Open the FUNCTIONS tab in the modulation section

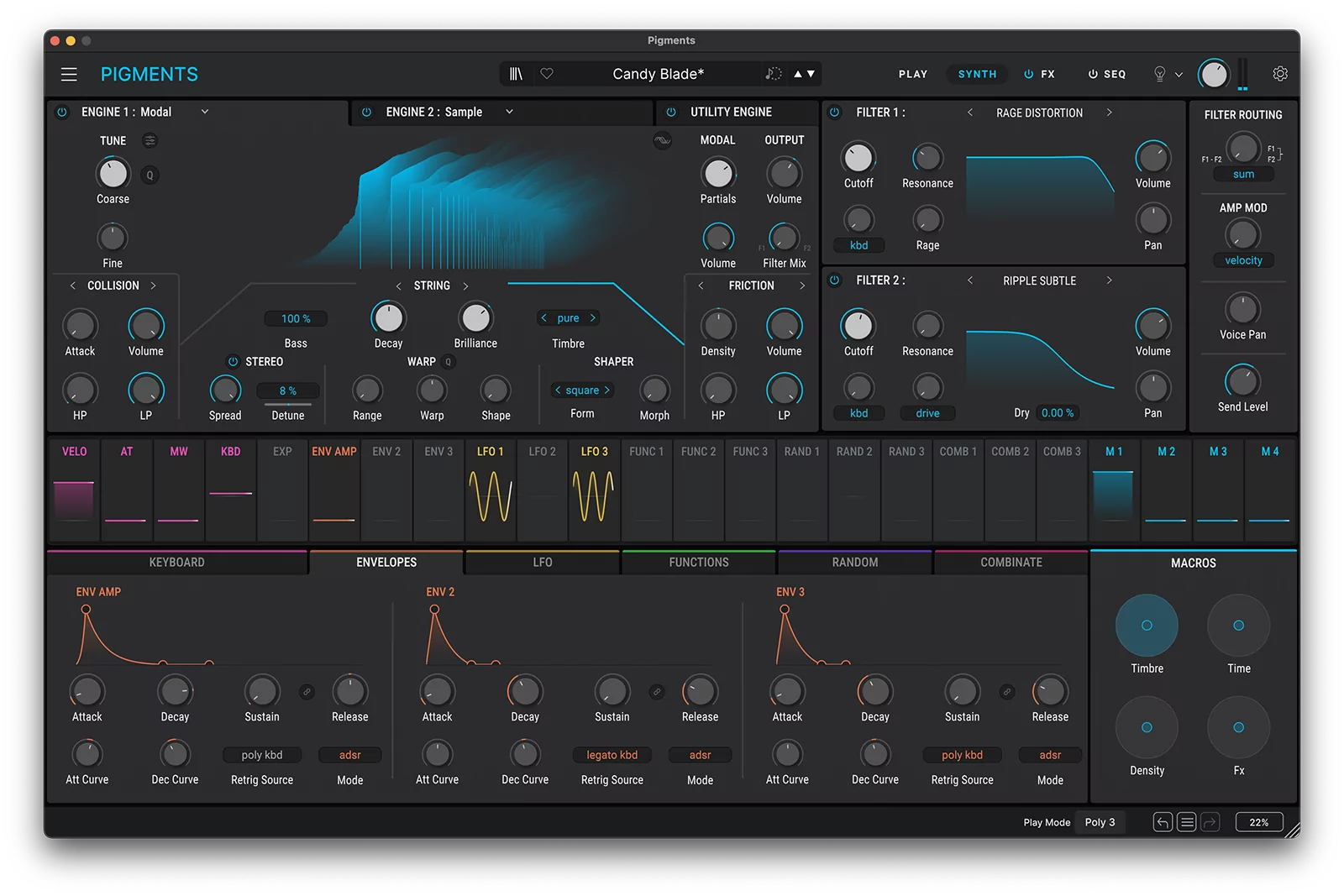(x=698, y=562)
